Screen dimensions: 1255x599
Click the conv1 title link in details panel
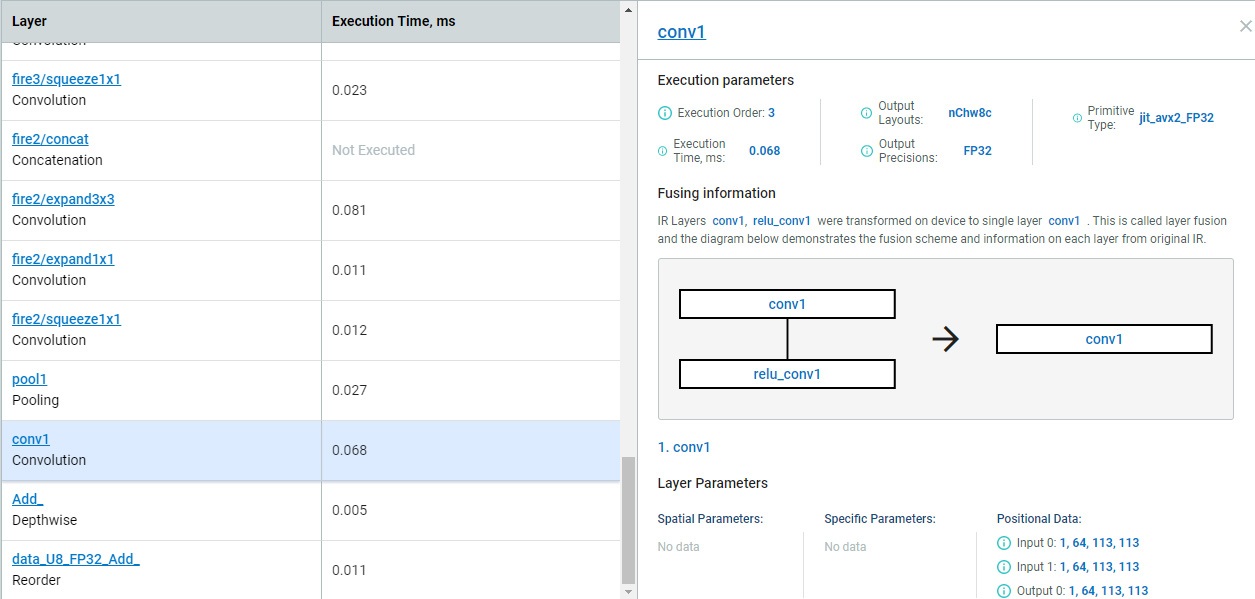681,32
